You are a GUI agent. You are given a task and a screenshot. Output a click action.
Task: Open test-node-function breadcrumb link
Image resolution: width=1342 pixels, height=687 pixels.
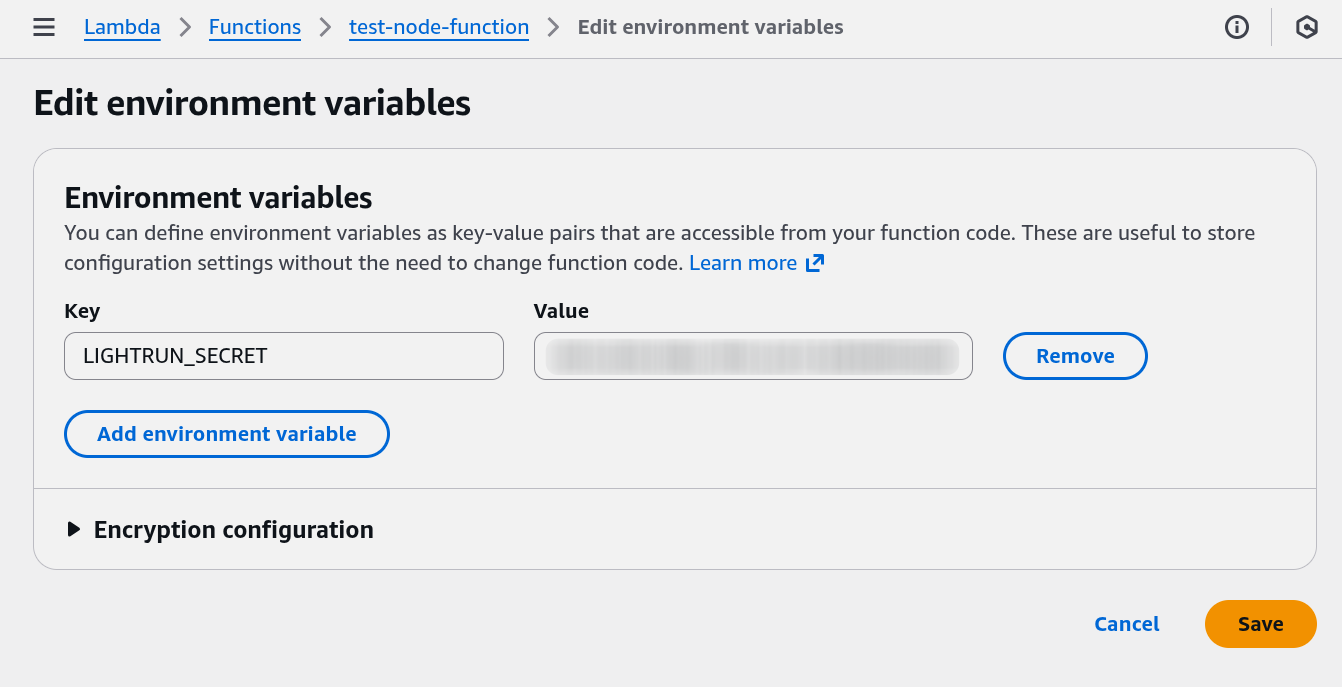tap(439, 27)
